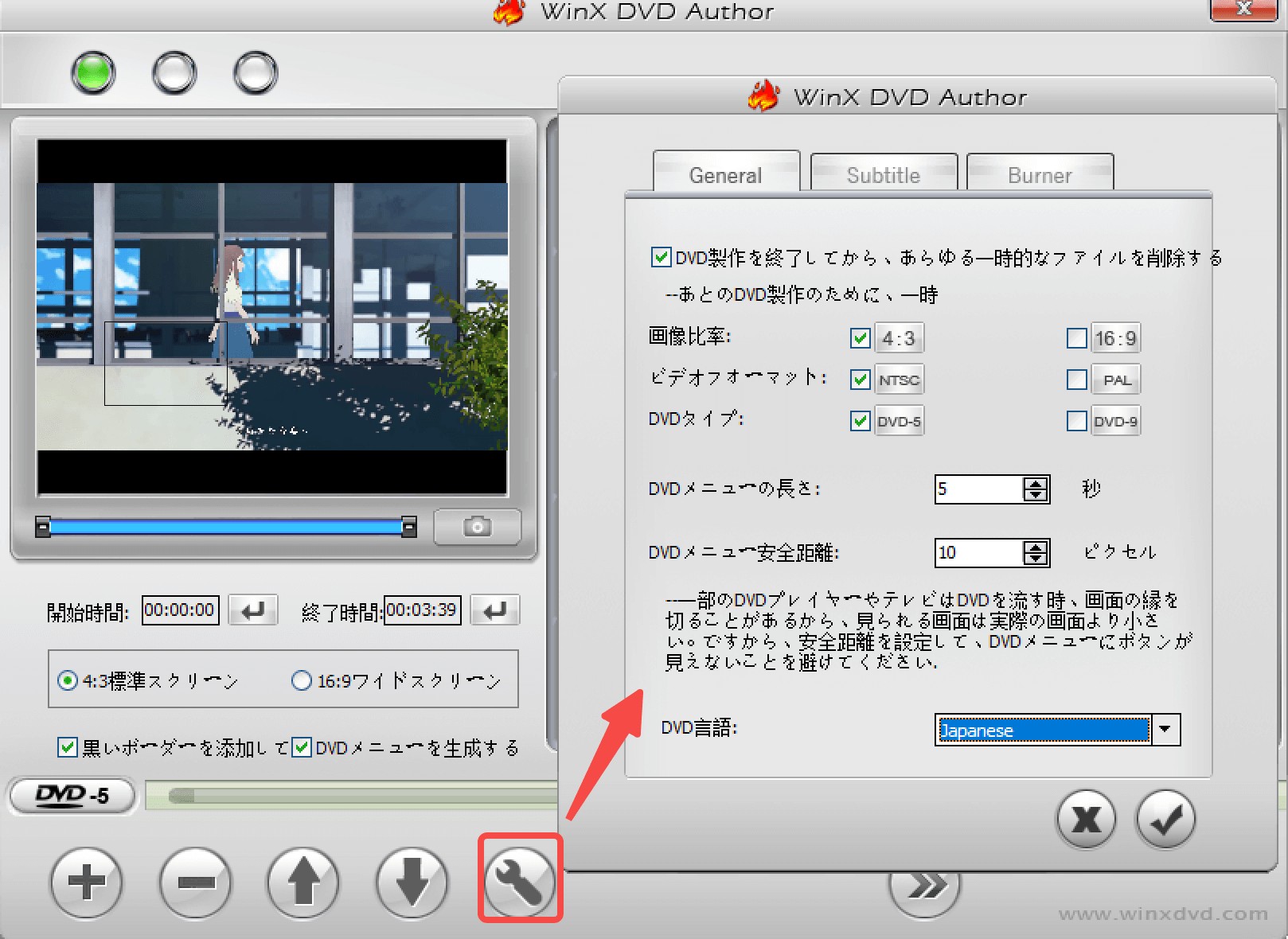1288x939 pixels.
Task: Apply the start time with the return arrow
Action: [x=253, y=610]
